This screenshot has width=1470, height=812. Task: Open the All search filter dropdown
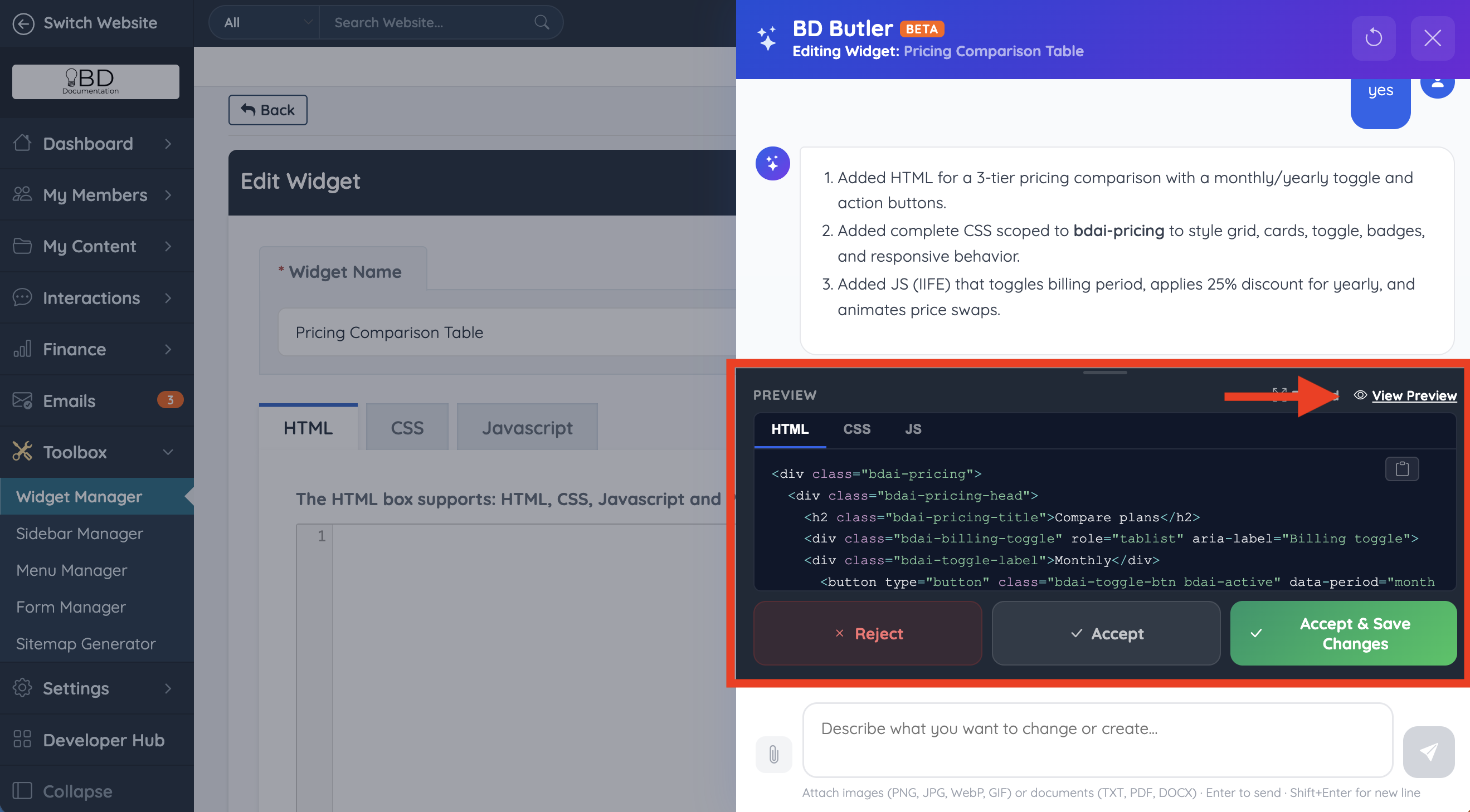[x=265, y=22]
